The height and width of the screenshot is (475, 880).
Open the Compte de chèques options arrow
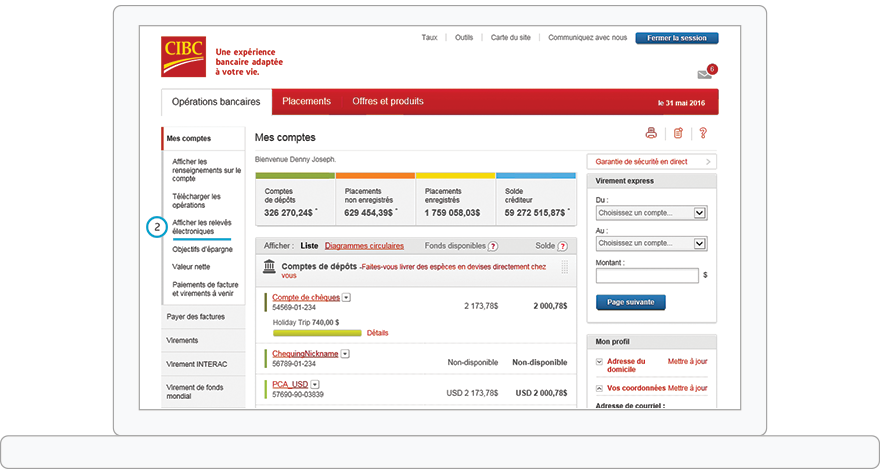pos(346,297)
